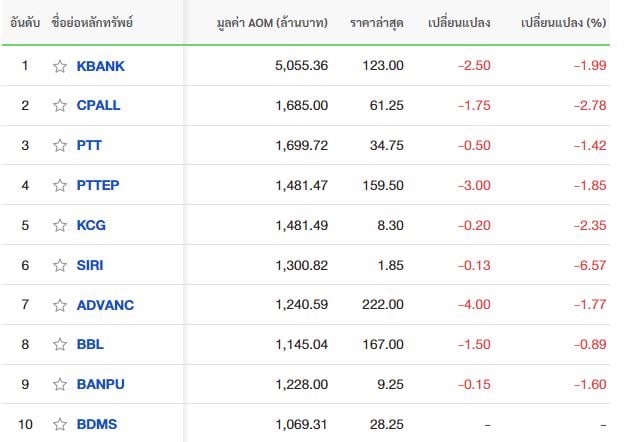Sort by มูลค่า AOM (ล้านบาท) column
This screenshot has height=442, width=626.
pos(272,23)
